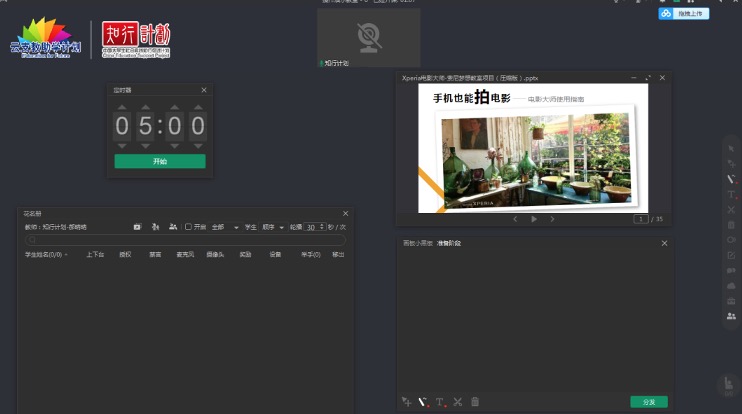Click the slide page number field
742x414 pixels.
click(x=641, y=219)
